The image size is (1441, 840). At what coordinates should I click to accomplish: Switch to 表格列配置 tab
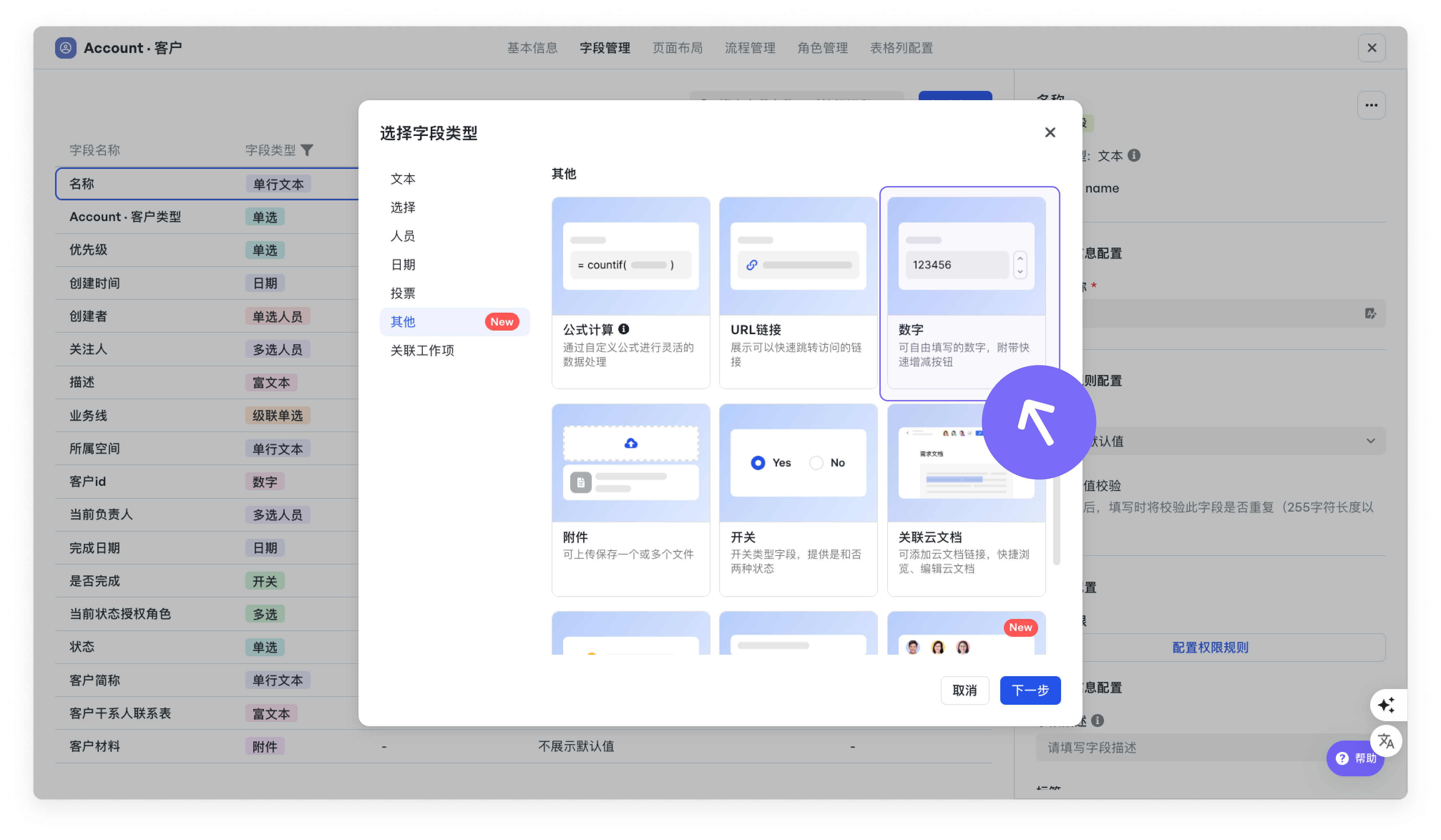tap(902, 48)
